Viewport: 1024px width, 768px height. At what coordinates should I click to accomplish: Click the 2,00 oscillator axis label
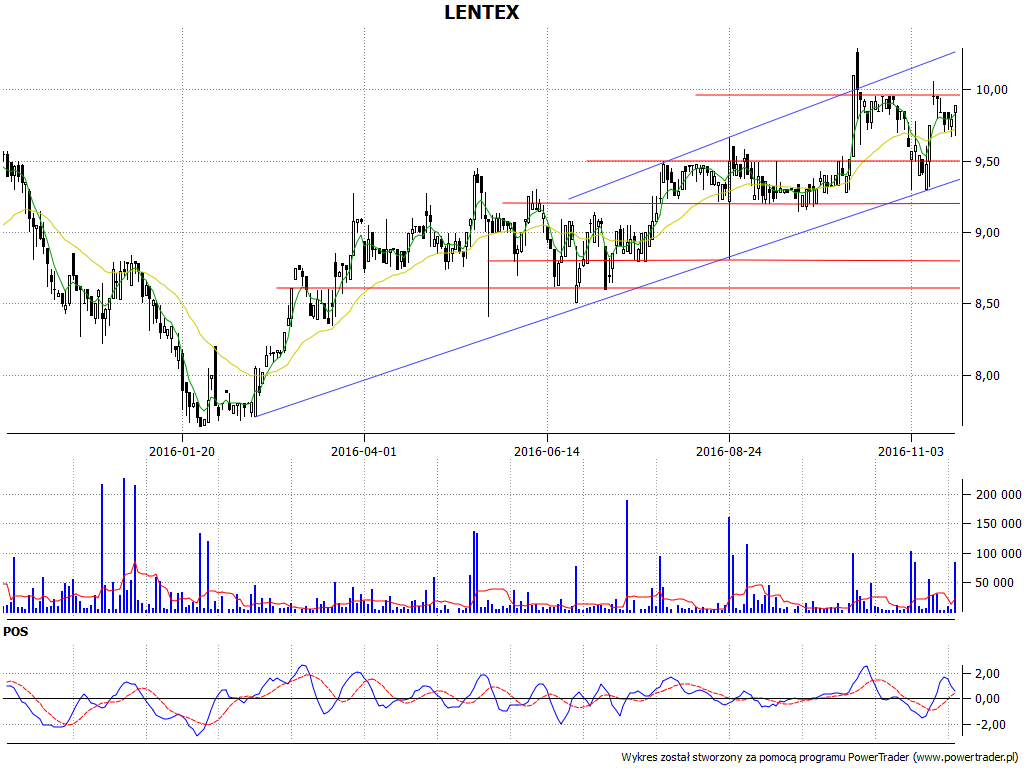click(x=987, y=673)
